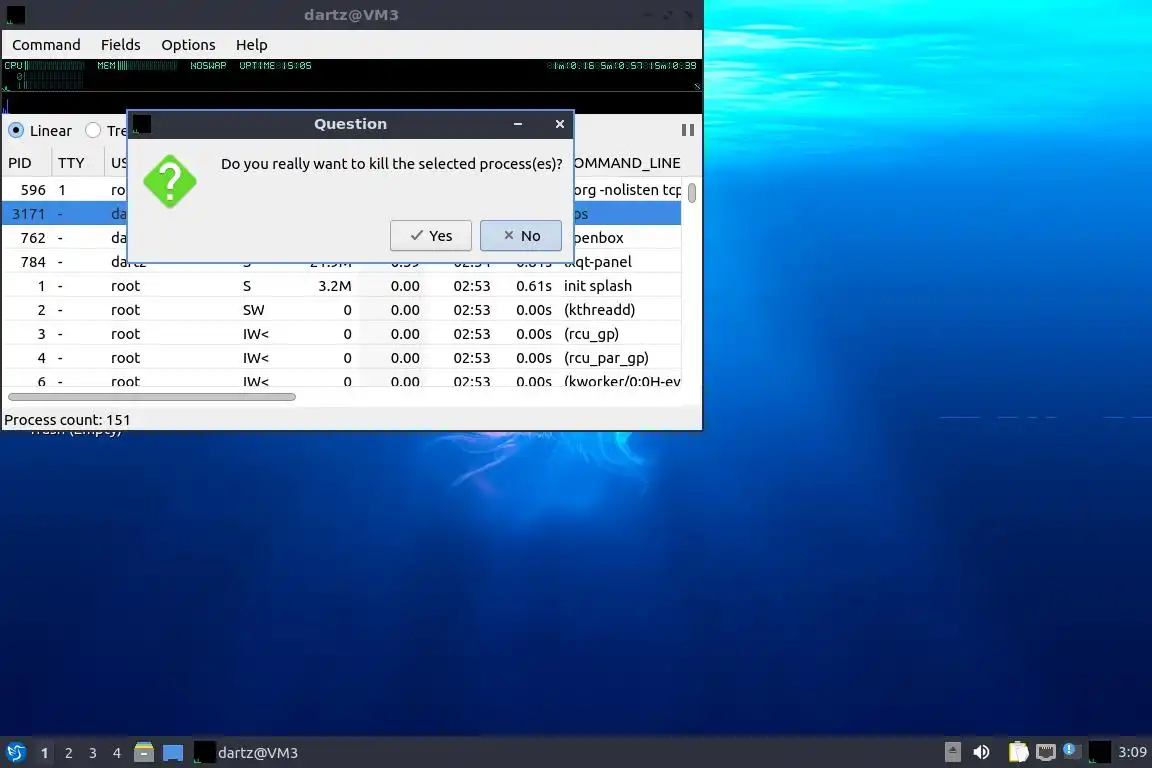Click the Question dialog window icon
Image resolution: width=1152 pixels, height=768 pixels.
pyautogui.click(x=142, y=124)
